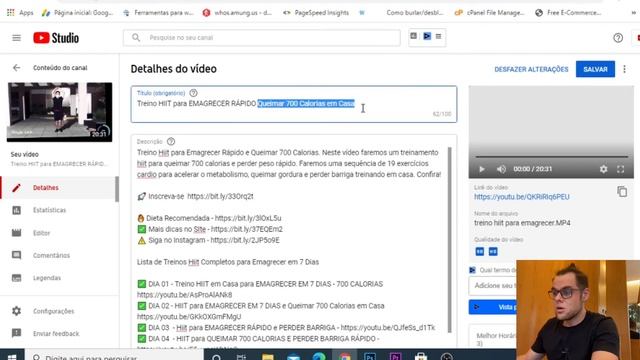Viewport: 640px width, 360px height.
Task: Click the Siga no Instagram line
Action: click(209, 240)
